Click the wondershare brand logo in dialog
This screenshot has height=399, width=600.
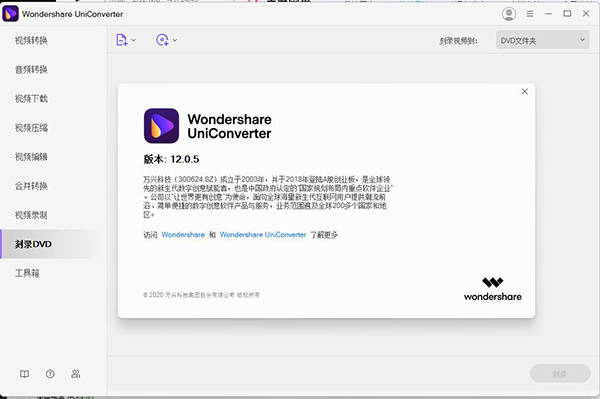492,289
